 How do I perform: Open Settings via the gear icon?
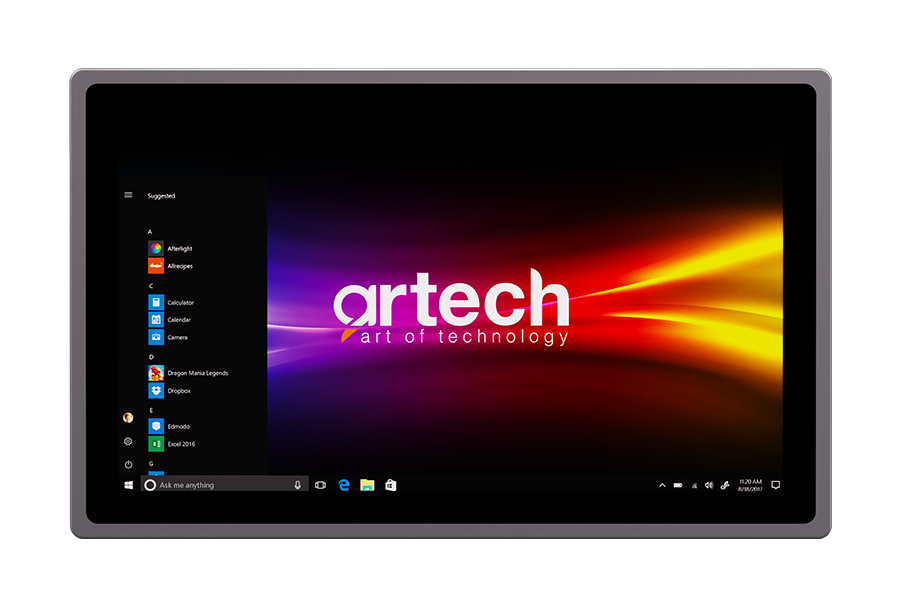coord(128,441)
